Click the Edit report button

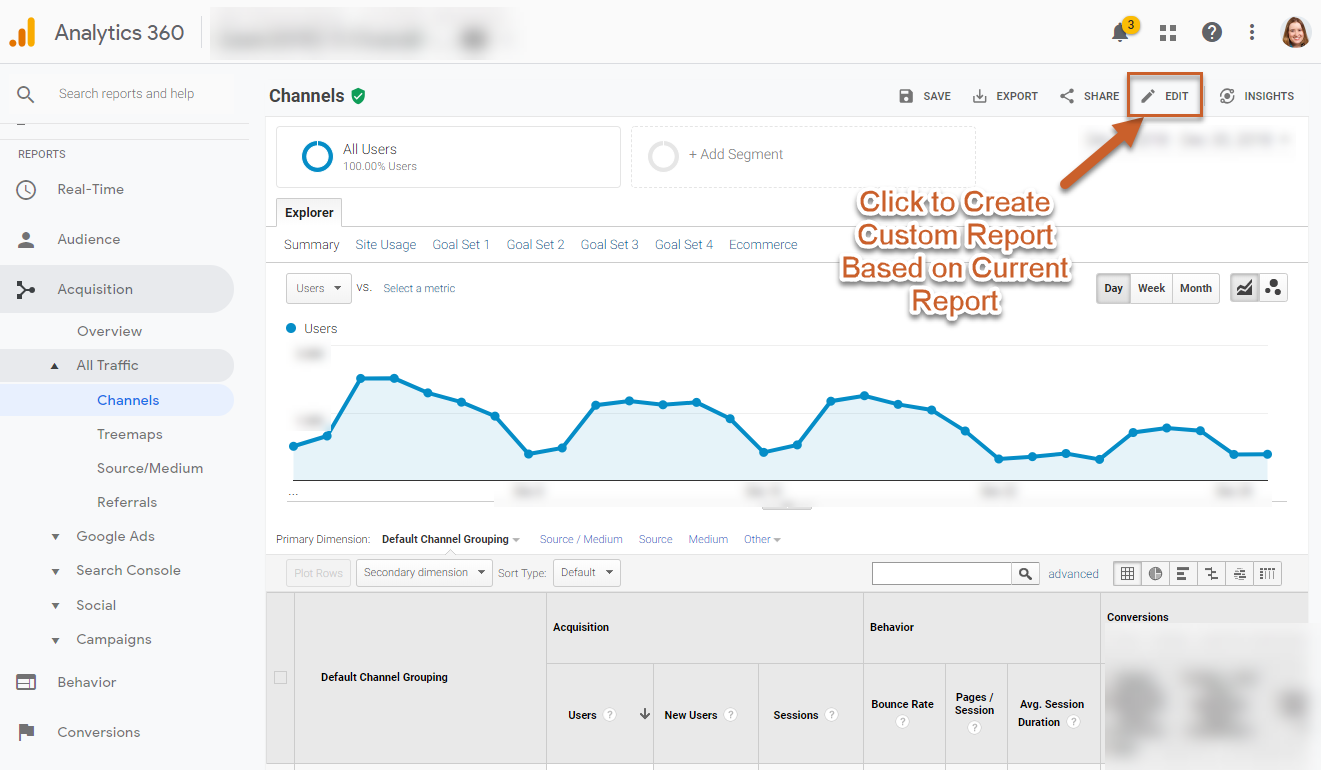pos(1165,96)
